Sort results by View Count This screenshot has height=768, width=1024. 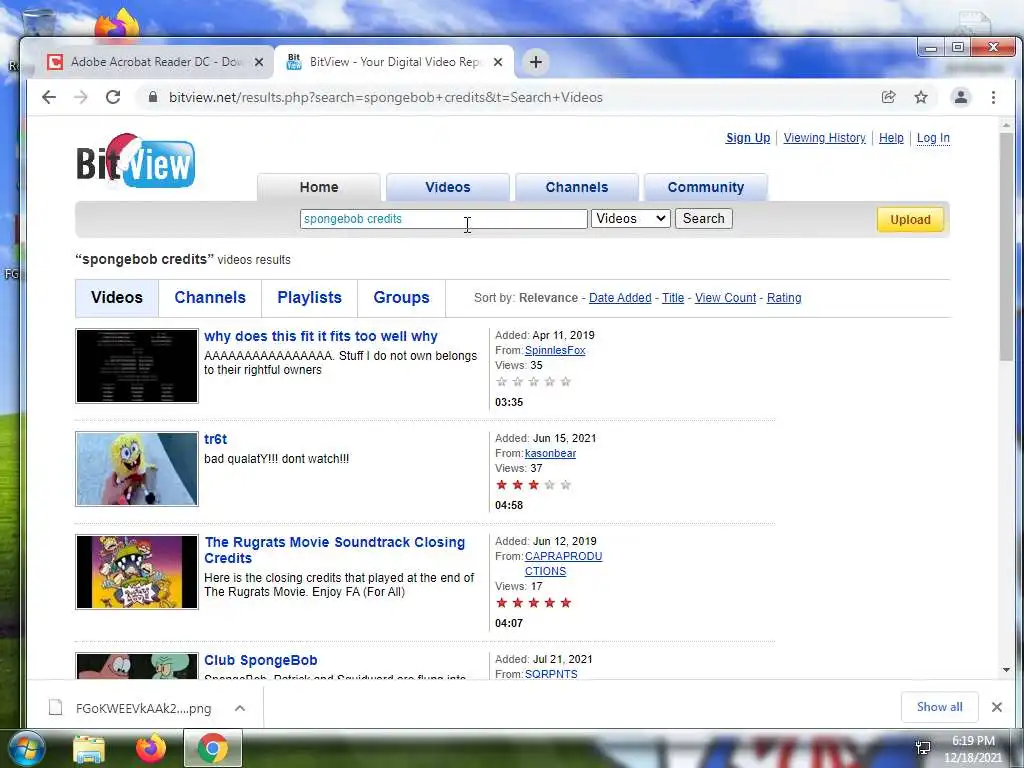click(x=725, y=298)
